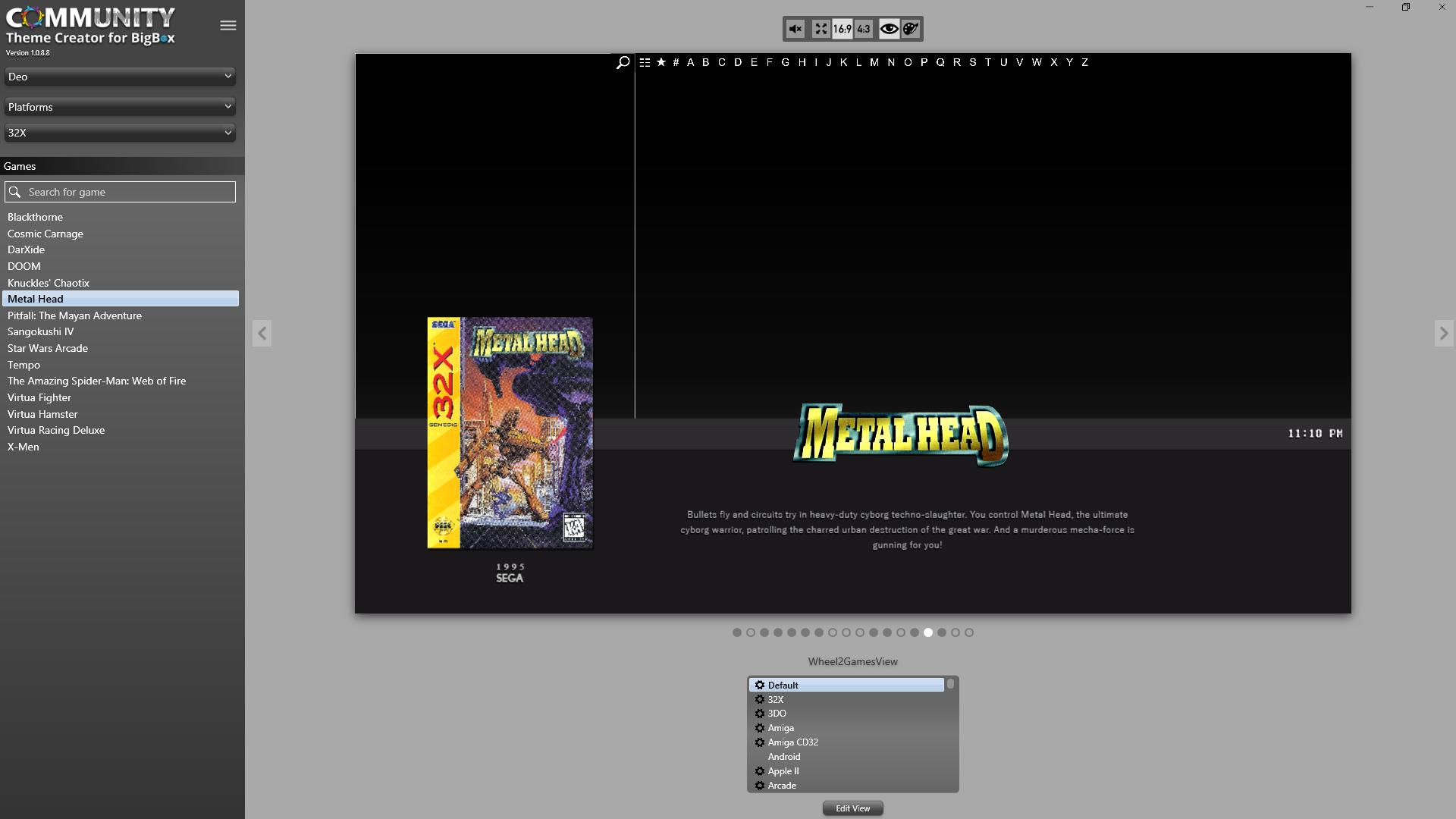Select Star Wars Arcade in the games list
This screenshot has width=1456, height=819.
(120, 348)
